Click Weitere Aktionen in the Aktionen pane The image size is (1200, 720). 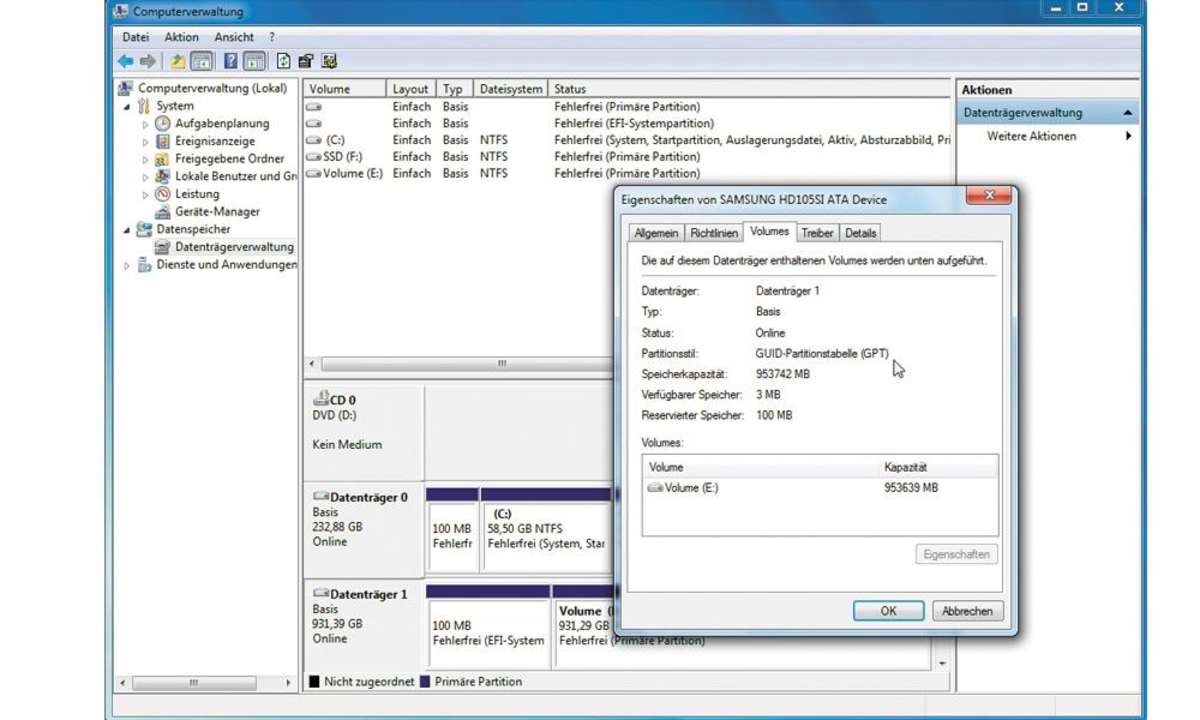click(x=1032, y=136)
